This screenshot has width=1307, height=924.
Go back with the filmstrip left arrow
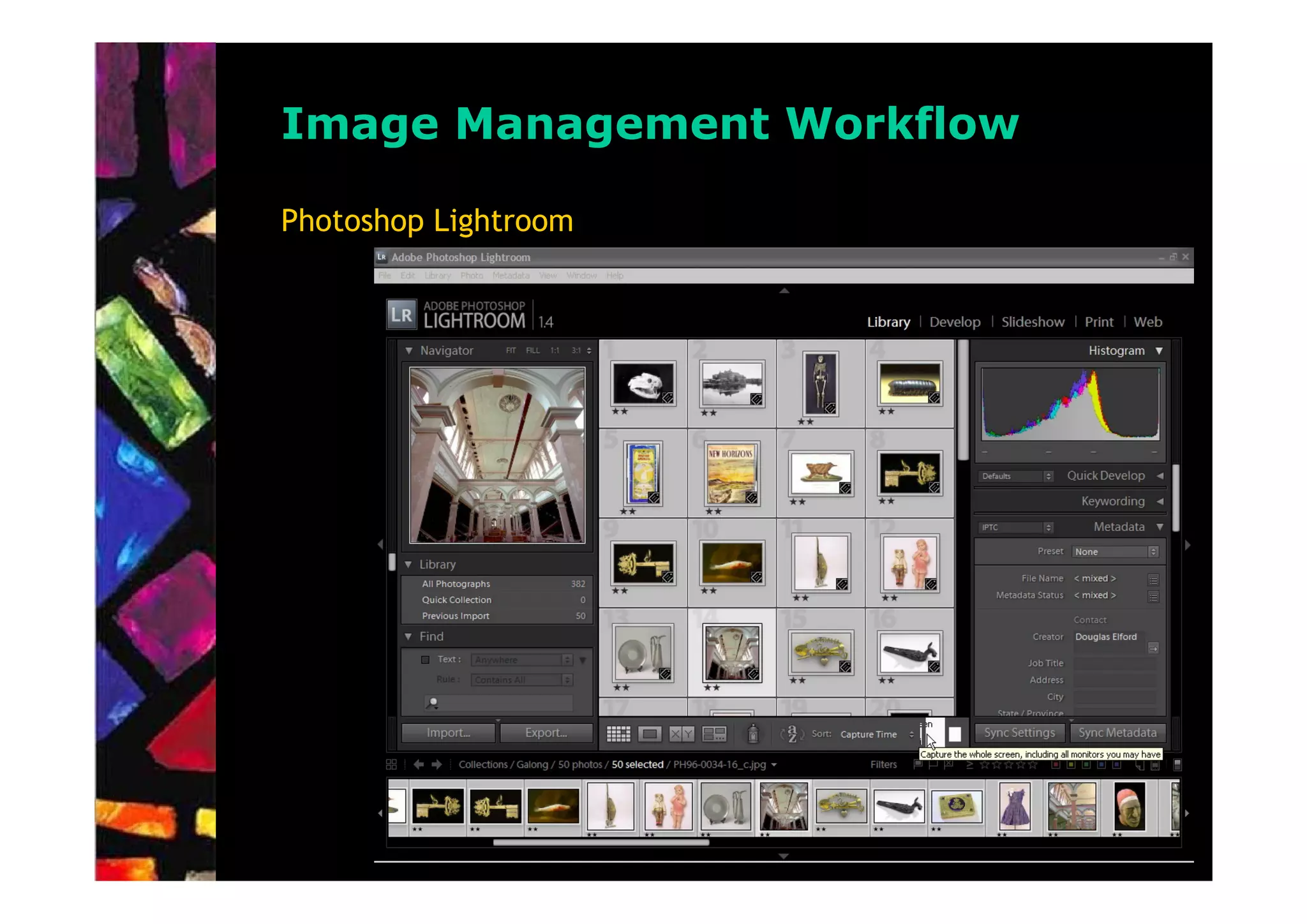click(x=419, y=764)
